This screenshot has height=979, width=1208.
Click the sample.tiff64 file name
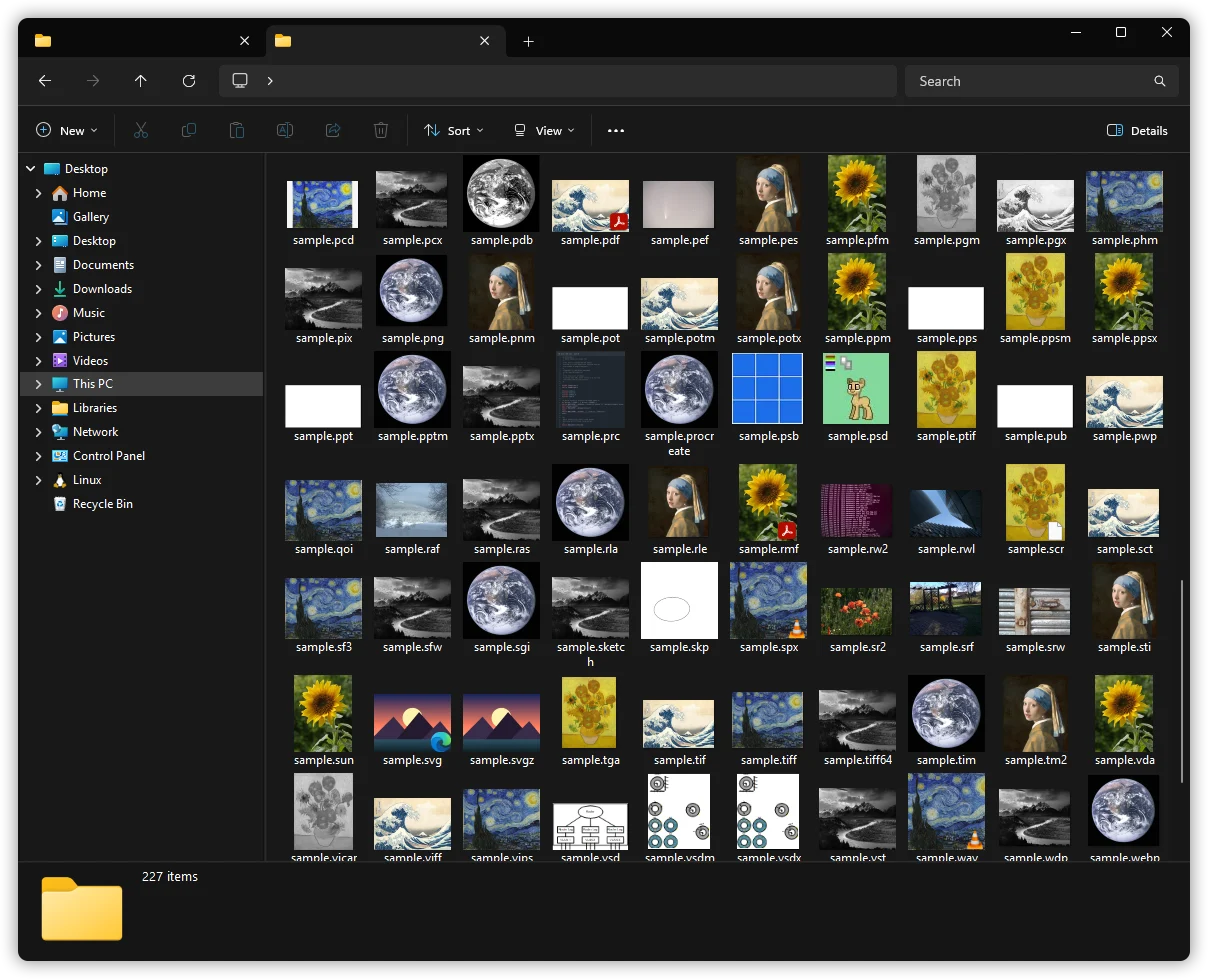pyautogui.click(x=857, y=760)
